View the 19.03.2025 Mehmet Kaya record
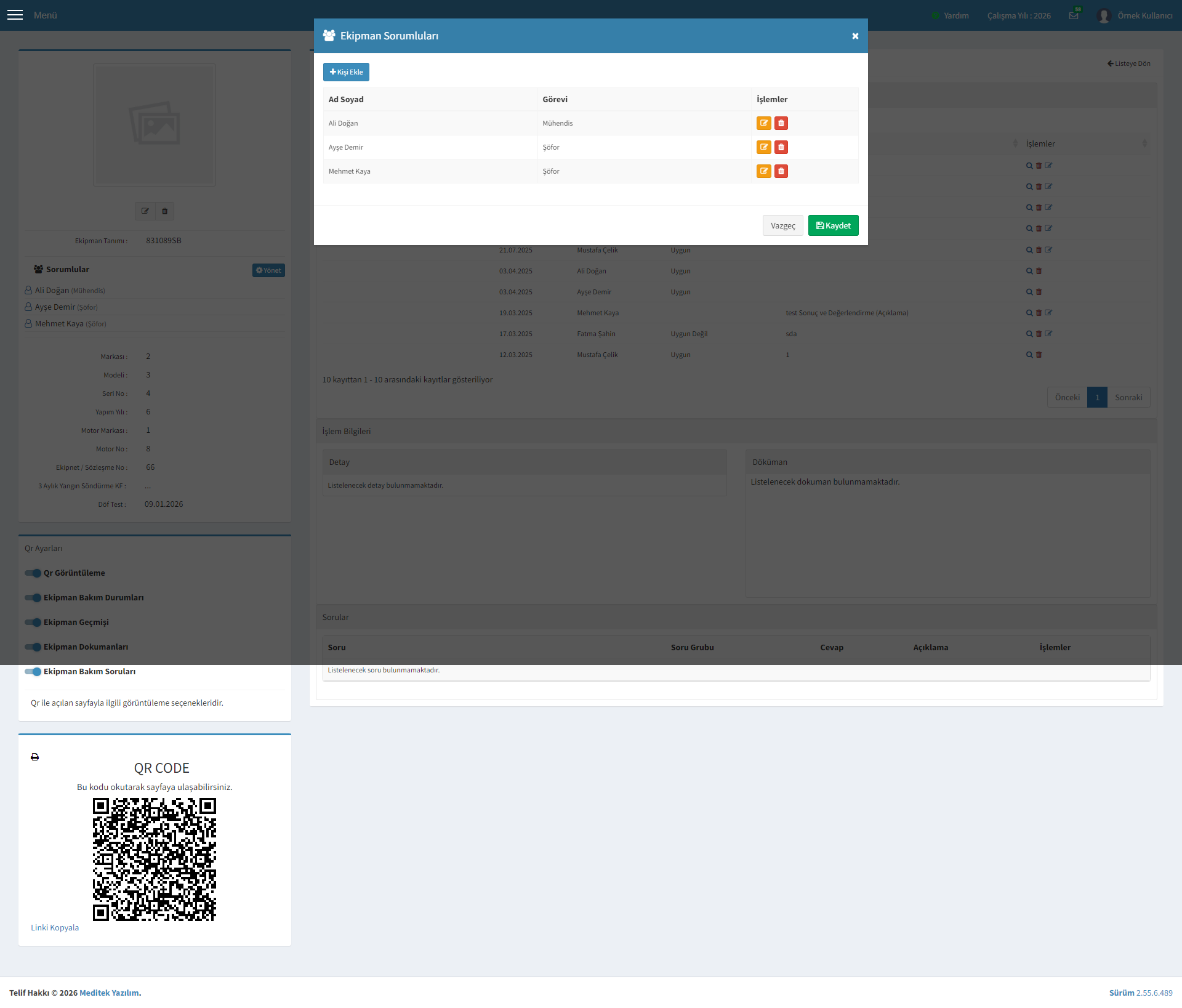Viewport: 1182px width, 1008px height. click(x=1029, y=313)
